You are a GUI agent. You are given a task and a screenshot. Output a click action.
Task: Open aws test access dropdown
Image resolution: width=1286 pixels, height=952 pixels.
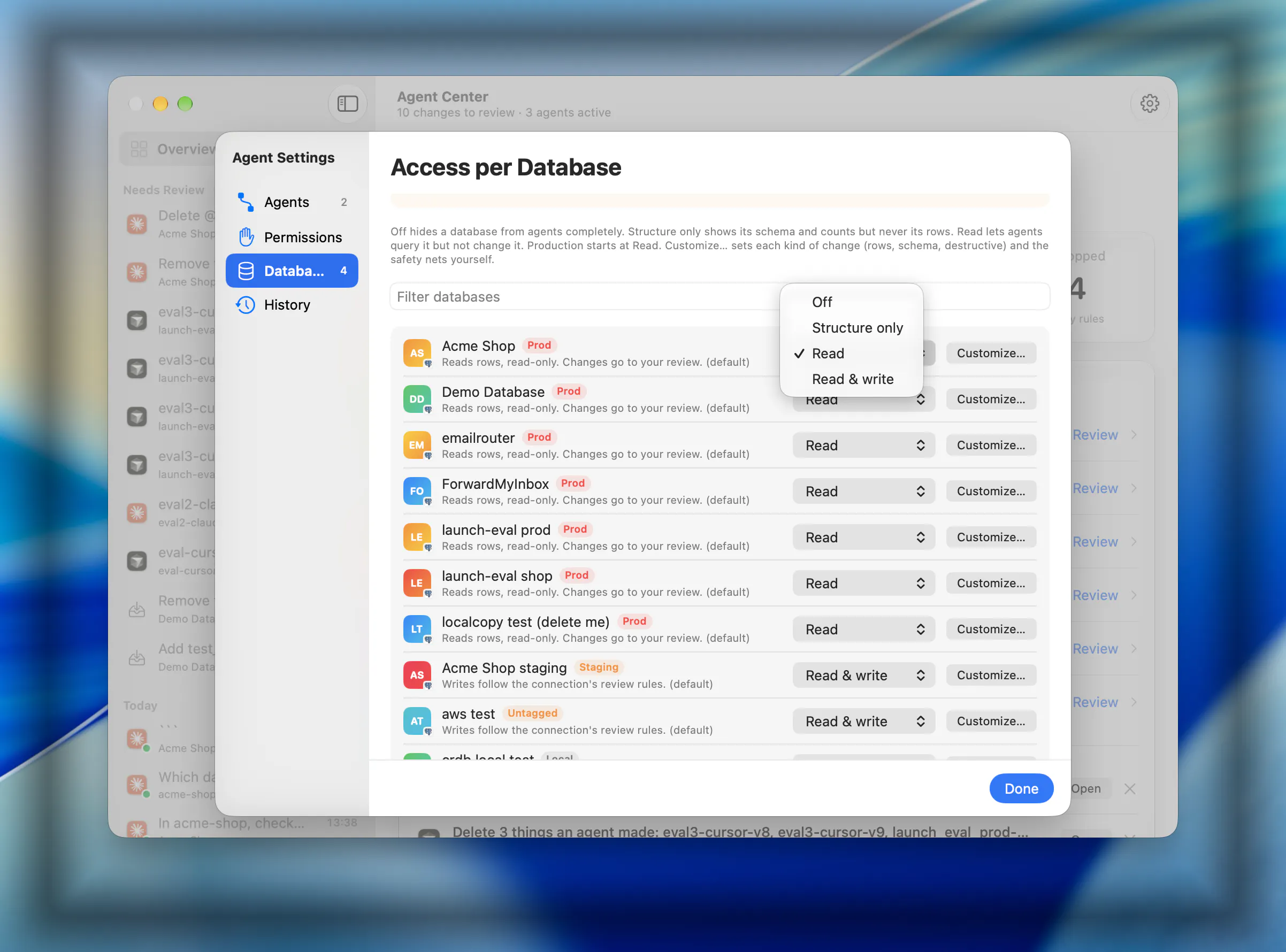pyautogui.click(x=863, y=721)
